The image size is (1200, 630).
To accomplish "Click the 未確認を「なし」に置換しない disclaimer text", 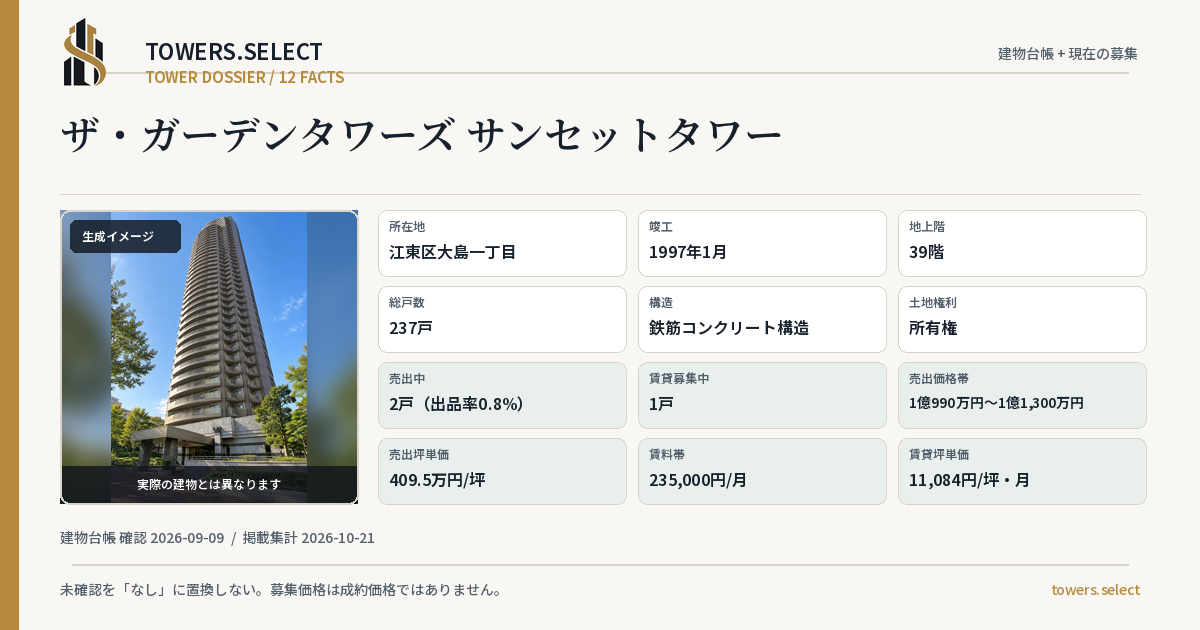I will (281, 590).
